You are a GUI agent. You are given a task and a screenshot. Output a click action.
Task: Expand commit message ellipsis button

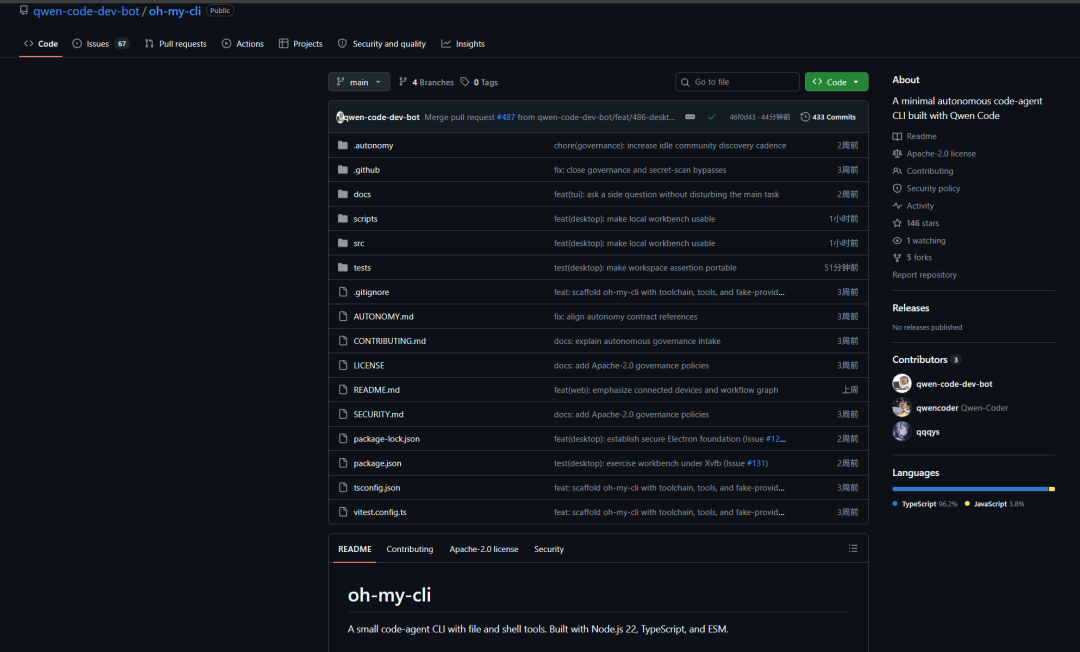pyautogui.click(x=690, y=117)
